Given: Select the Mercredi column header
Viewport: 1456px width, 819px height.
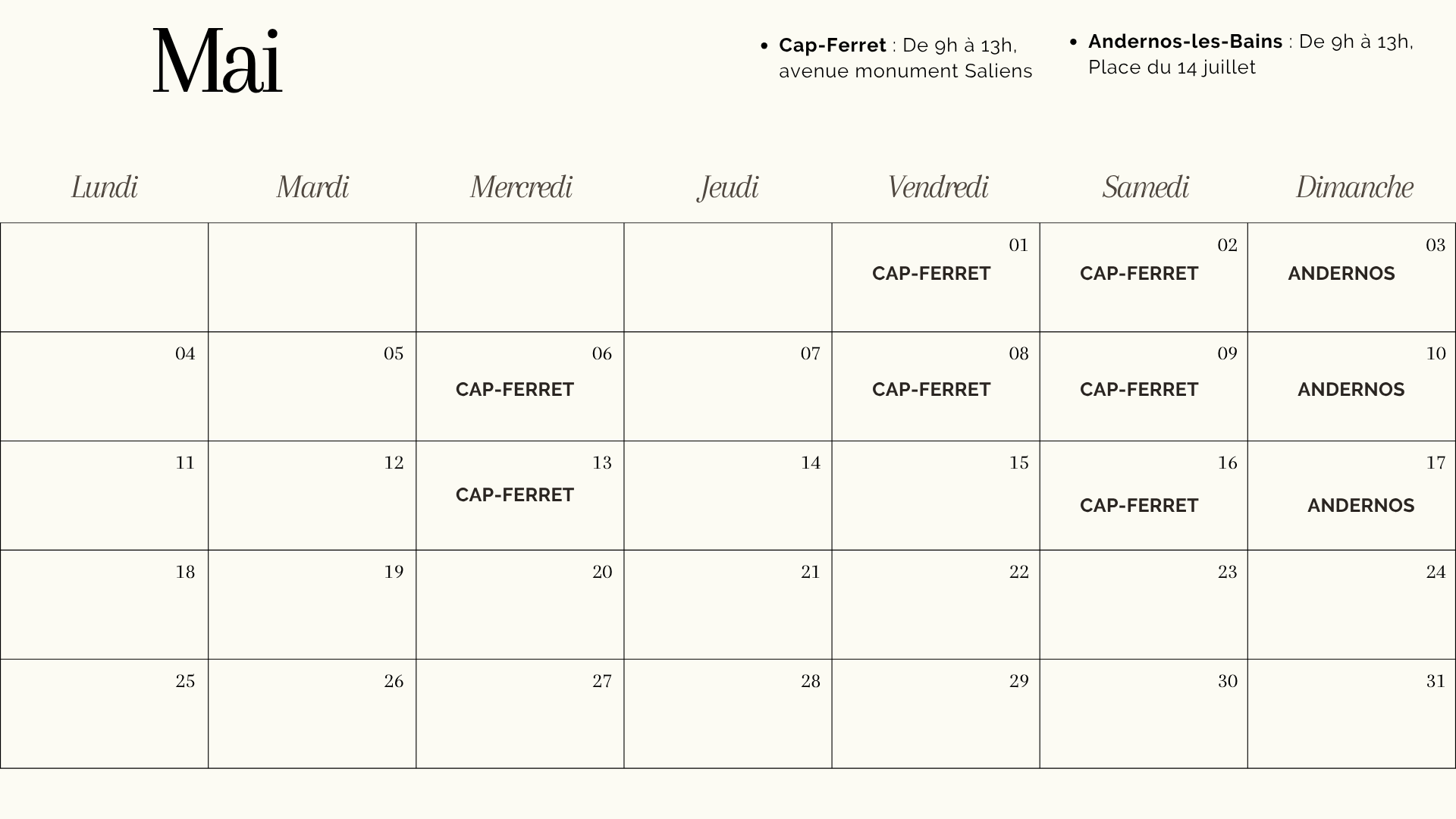Looking at the screenshot, I should coord(521,187).
